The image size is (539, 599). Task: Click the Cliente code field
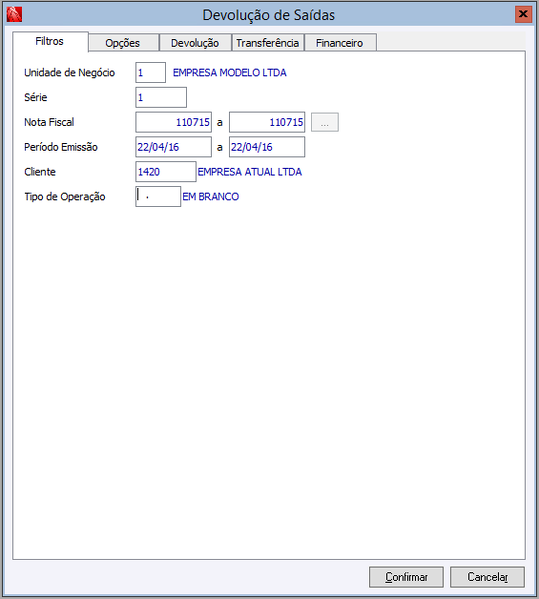pyautogui.click(x=166, y=172)
